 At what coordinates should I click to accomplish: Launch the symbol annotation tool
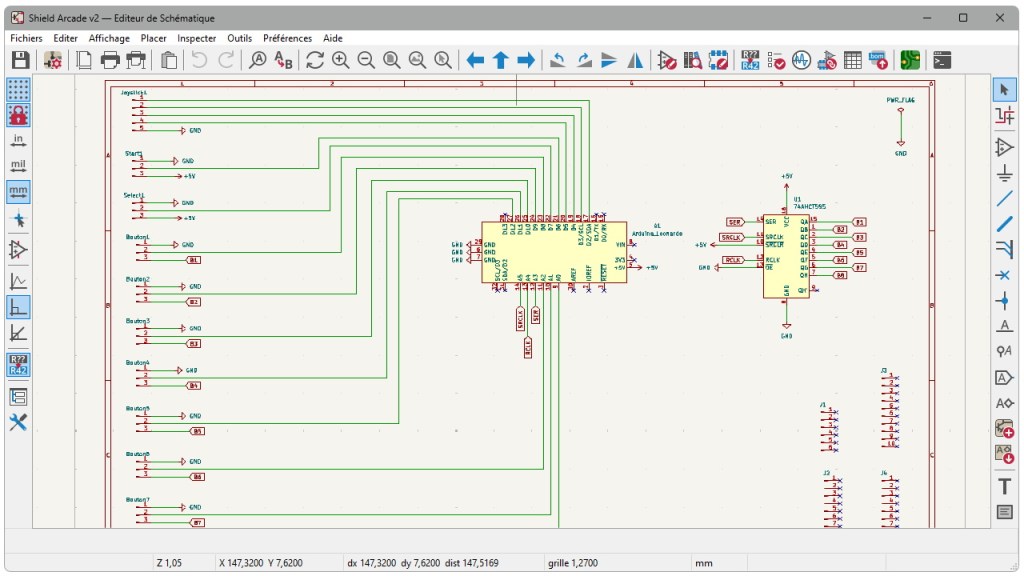pyautogui.click(x=750, y=60)
